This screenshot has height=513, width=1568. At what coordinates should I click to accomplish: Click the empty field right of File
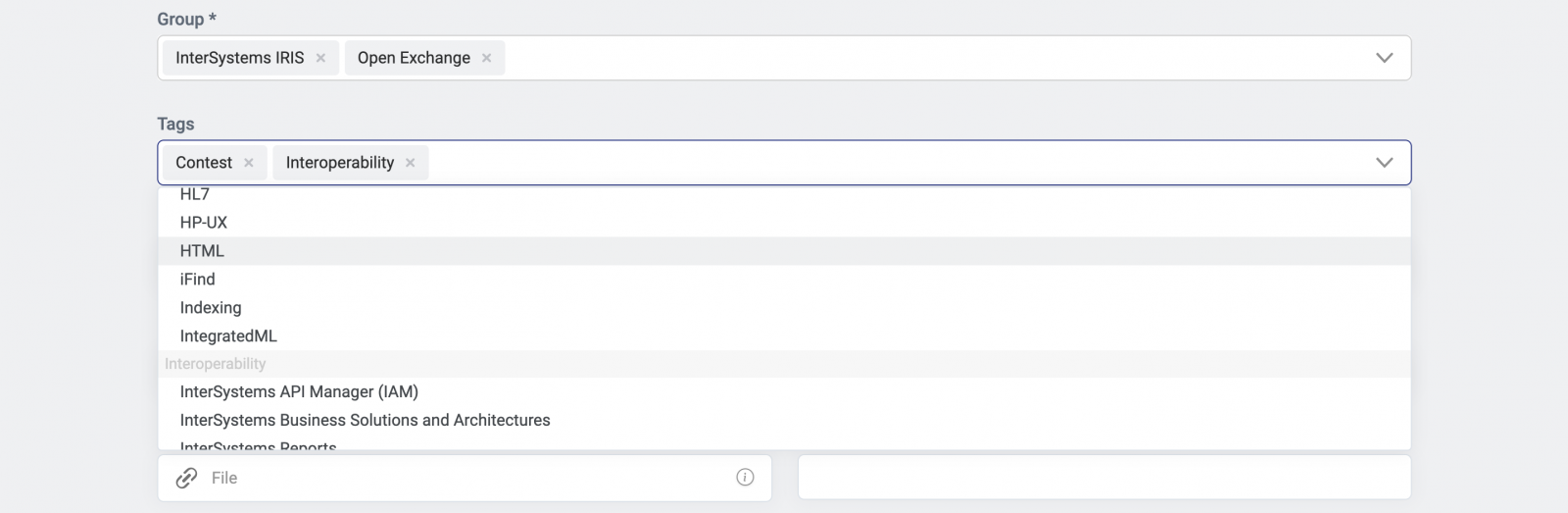tap(1103, 478)
